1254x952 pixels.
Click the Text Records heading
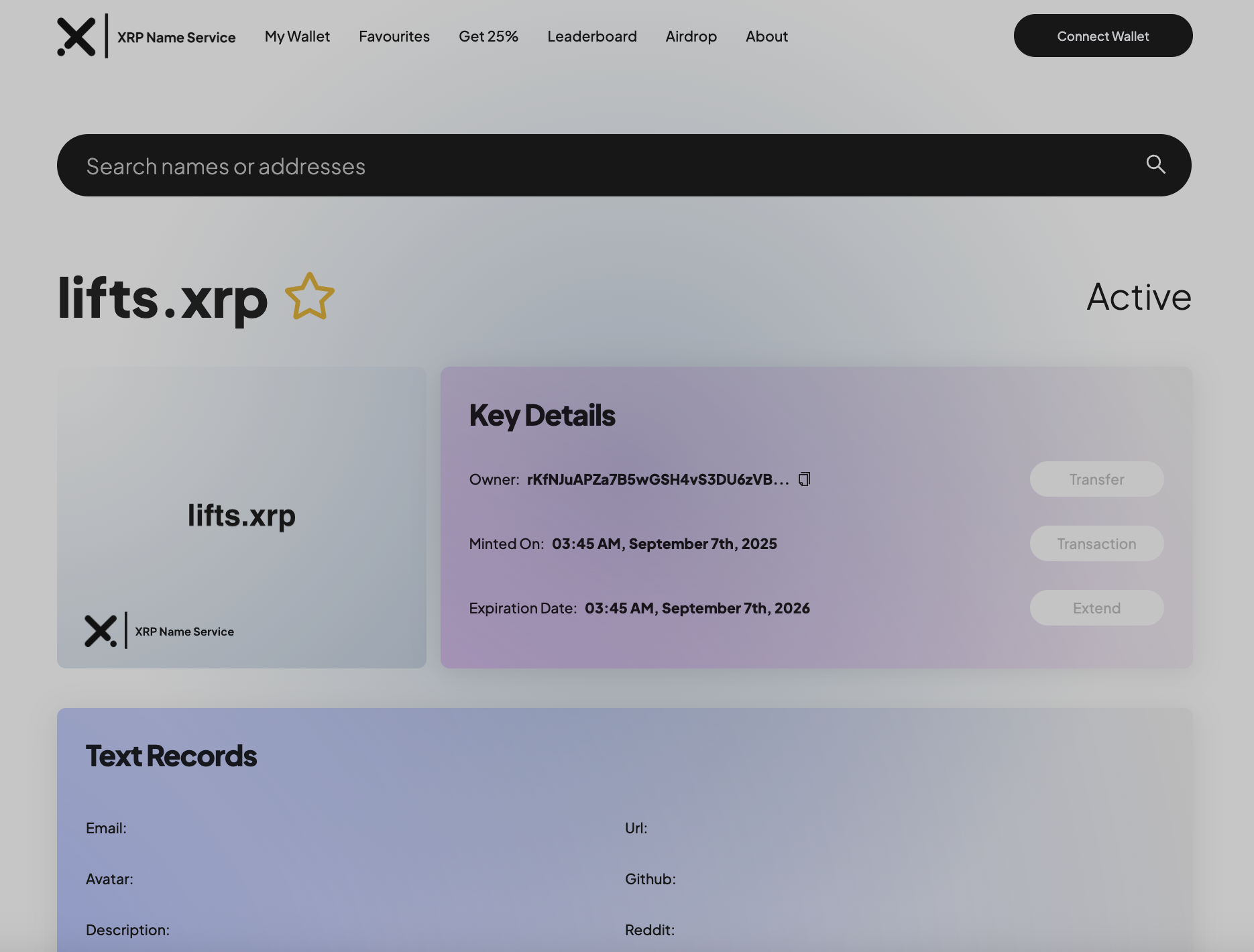point(171,756)
